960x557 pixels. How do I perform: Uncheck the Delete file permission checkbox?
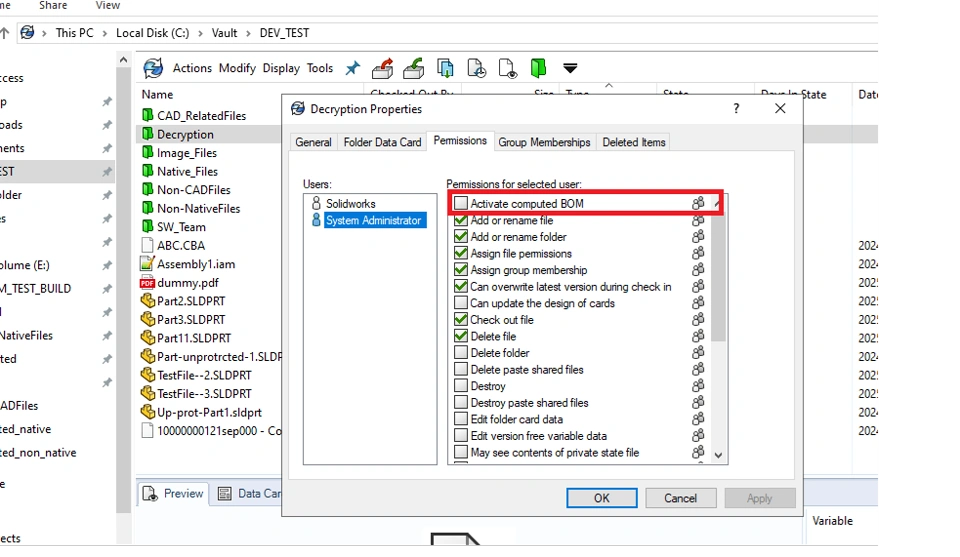461,335
